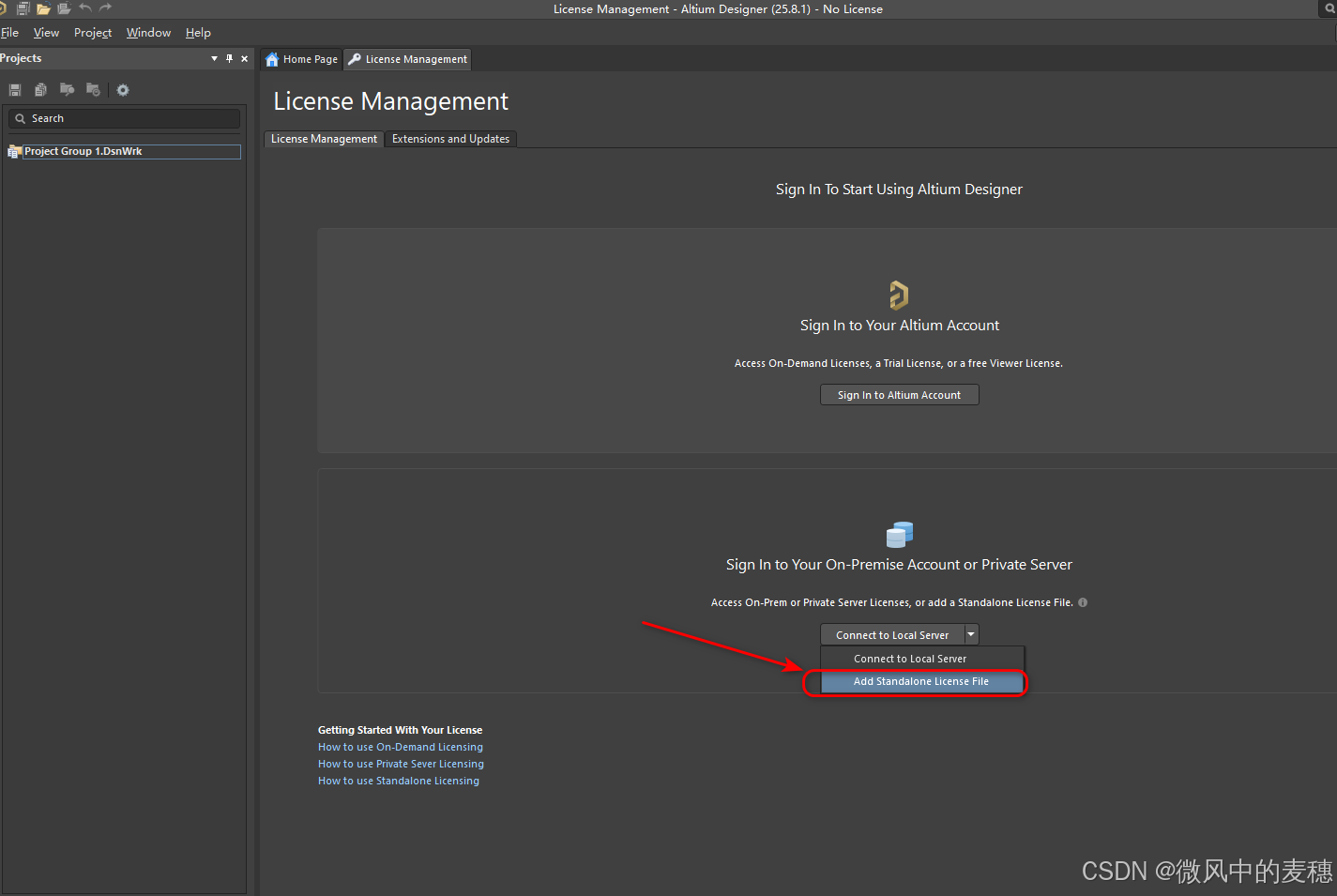Open How to use Private Sever Licensing link
The width and height of the screenshot is (1337, 896).
401,765
